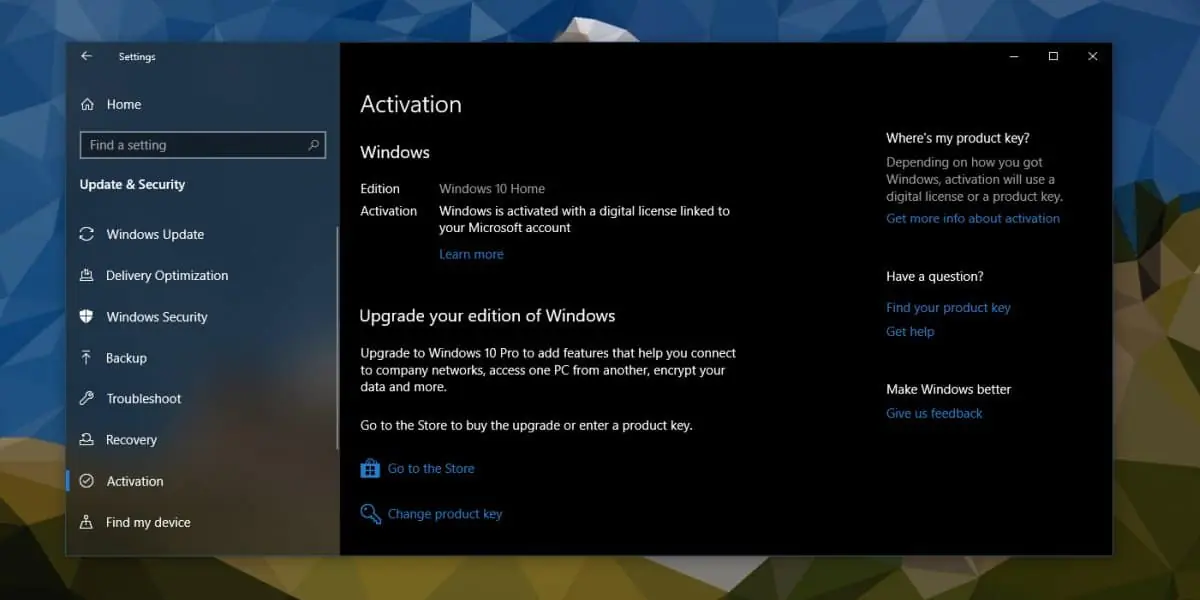
Task: Click the Update & Security heading
Action: (132, 184)
